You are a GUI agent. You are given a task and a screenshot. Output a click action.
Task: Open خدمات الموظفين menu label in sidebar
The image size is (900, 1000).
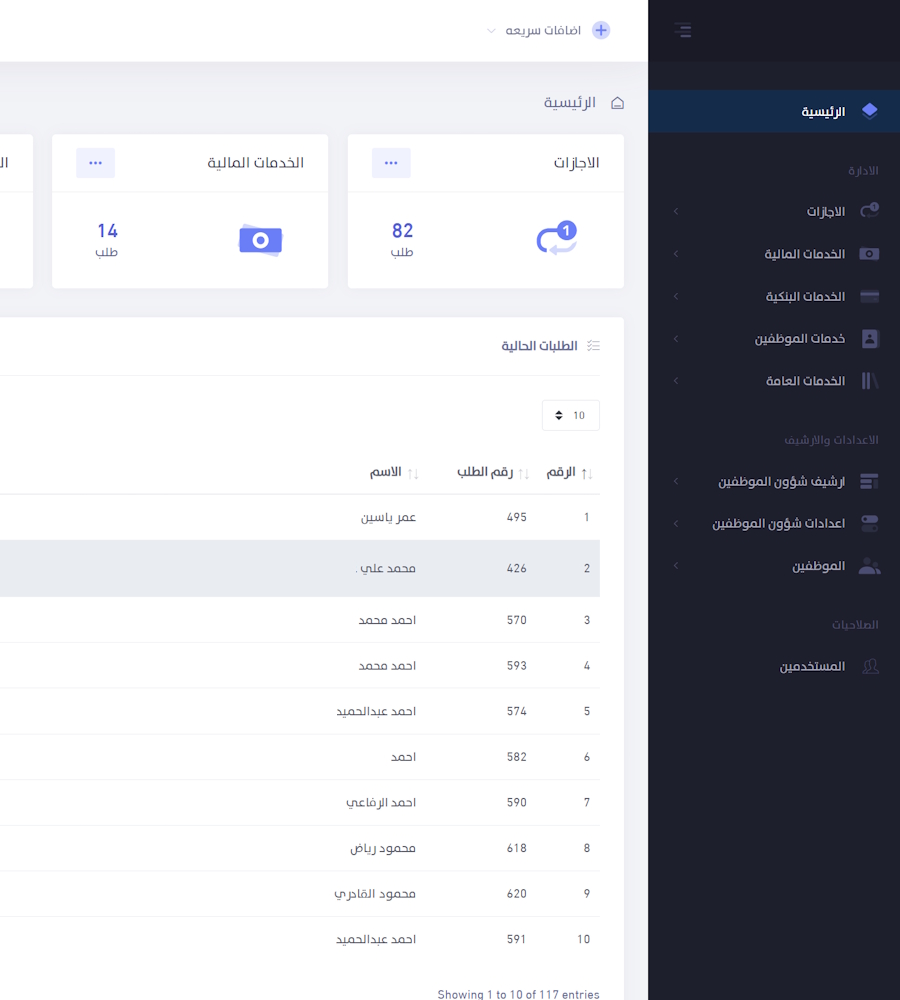800,339
